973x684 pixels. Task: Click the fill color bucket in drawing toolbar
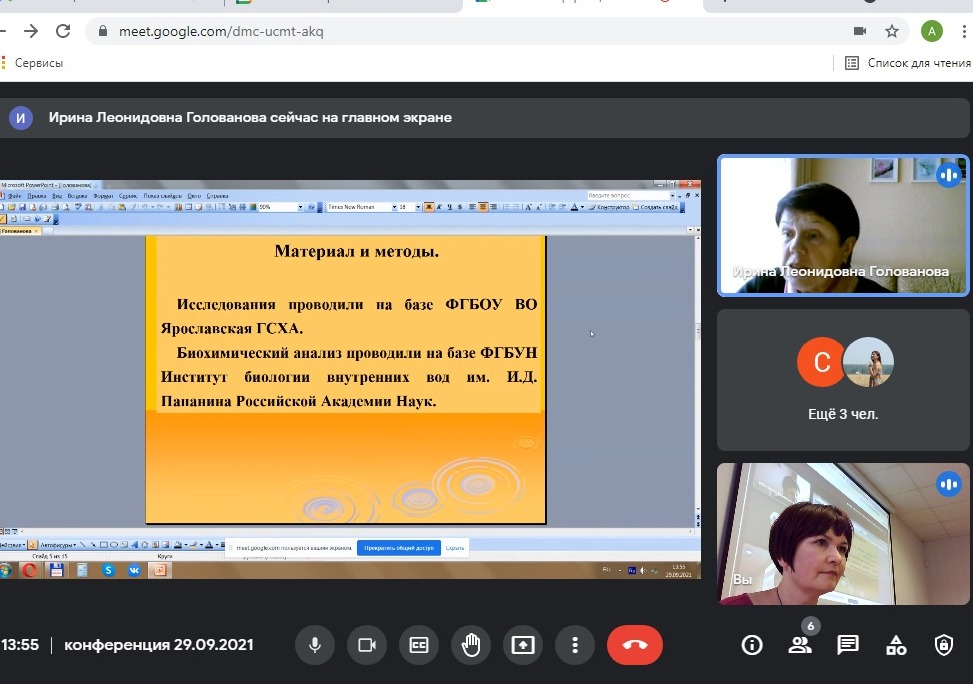click(177, 544)
